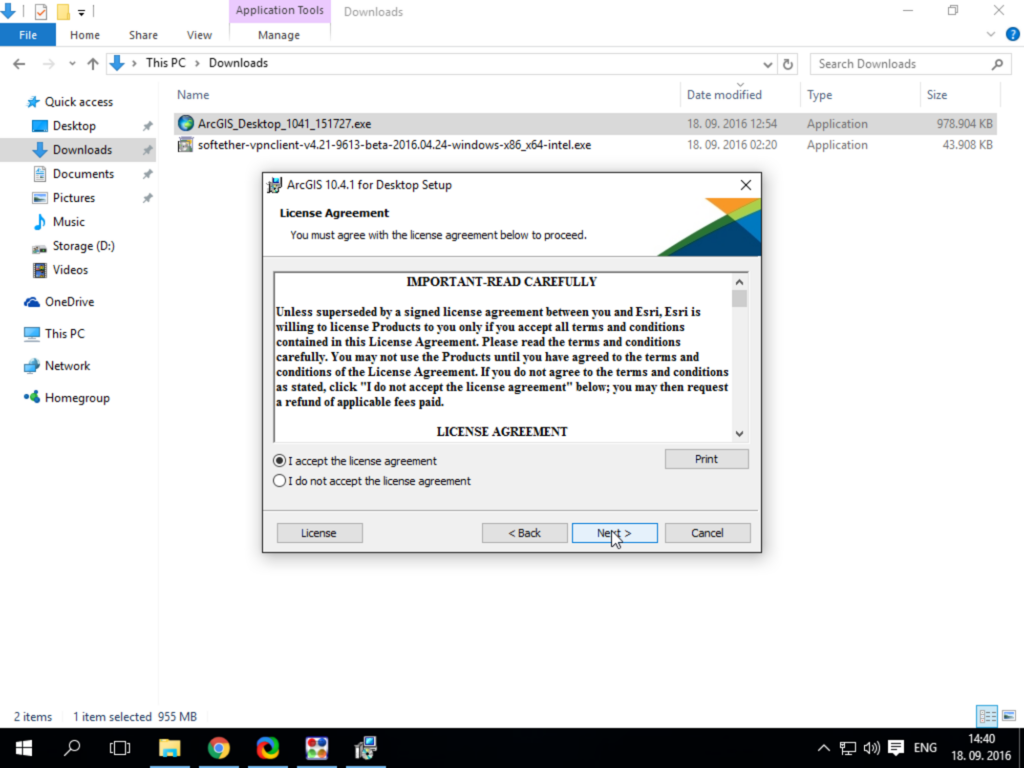This screenshot has width=1024, height=768.
Task: Open OneDrive in navigation pane
Action: (69, 302)
